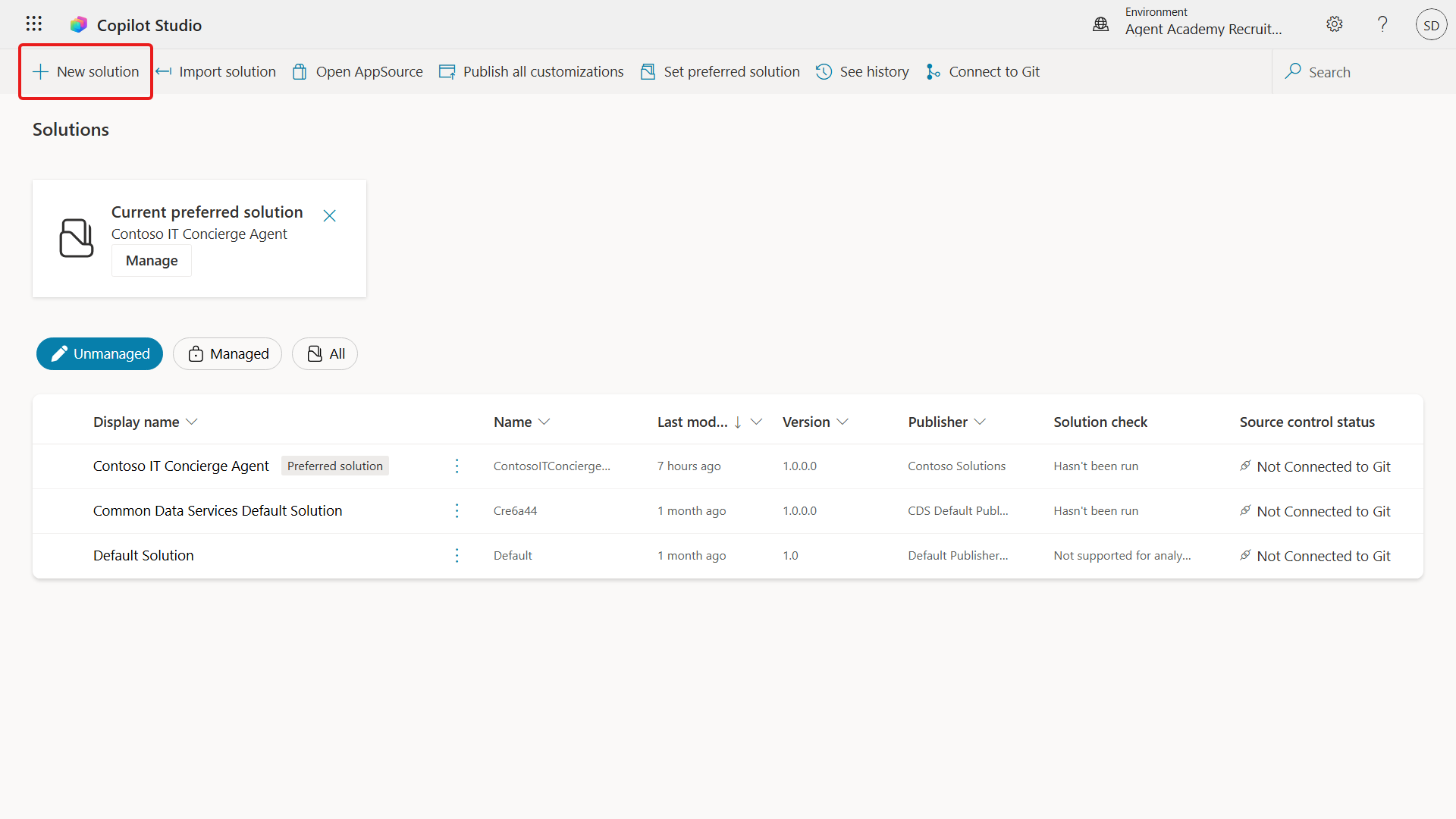Select the Unmanaged filter tab

tap(99, 353)
